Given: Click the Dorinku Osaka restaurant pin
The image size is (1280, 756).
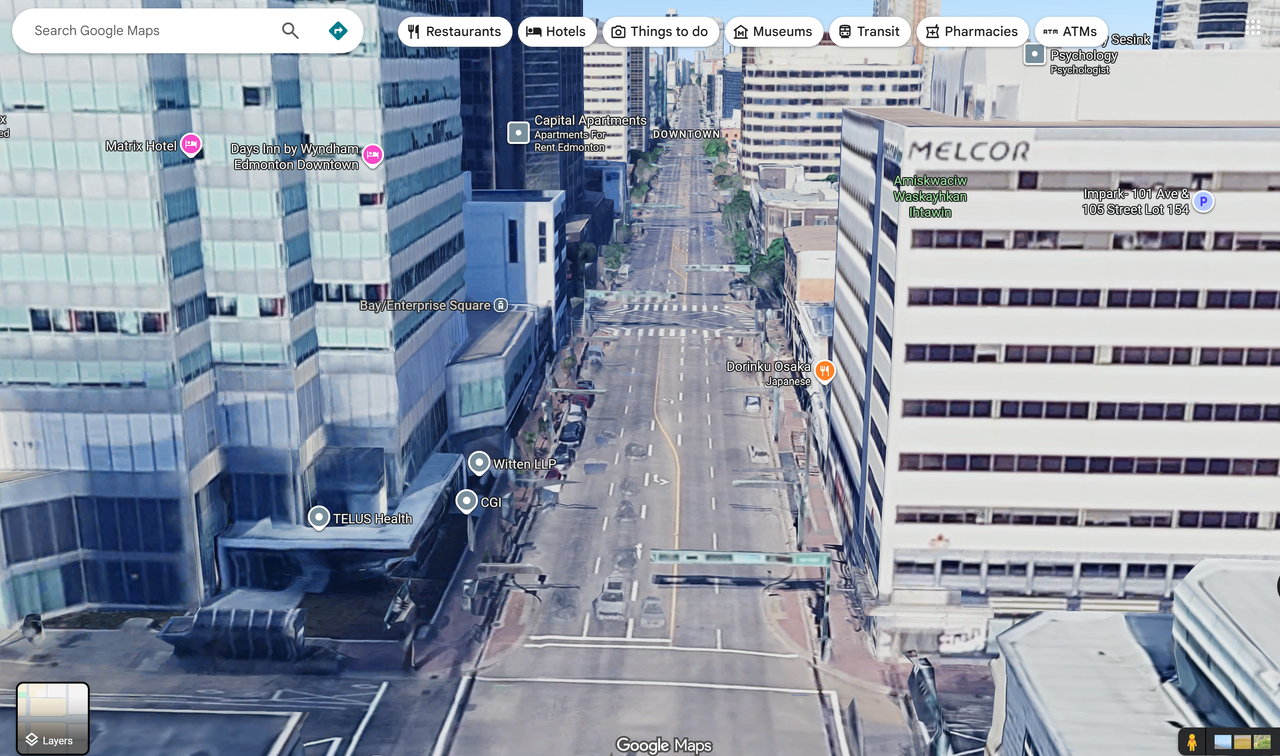Looking at the screenshot, I should click(824, 371).
